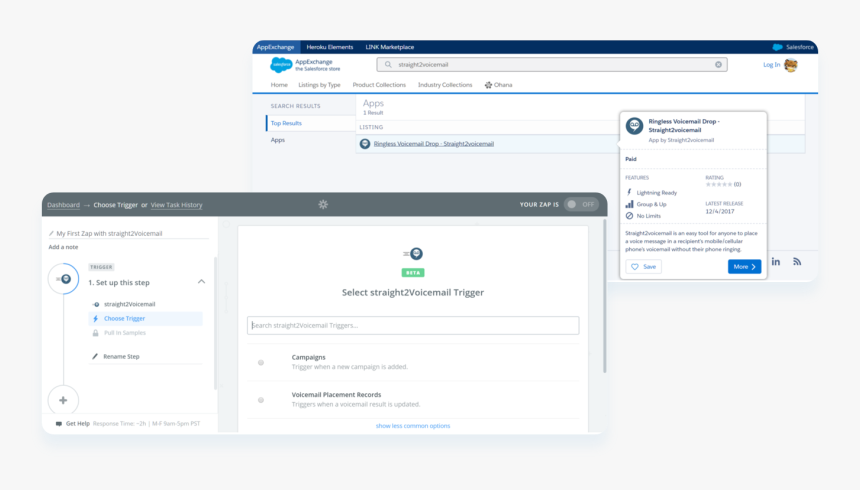This screenshot has height=490, width=860.
Task: Click Get Help in Zapier footer
Action: pos(78,424)
